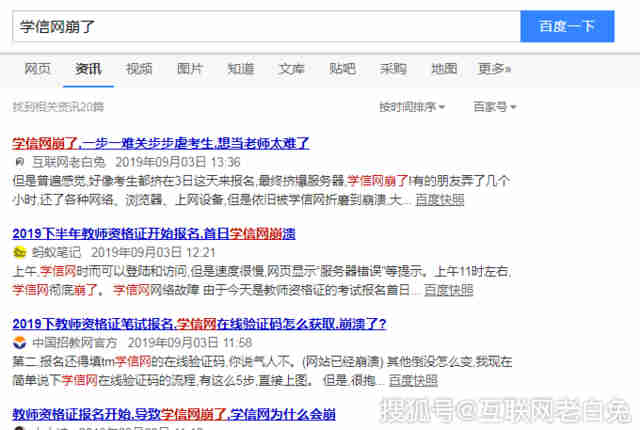Select the 采购 tab
Viewport: 640px width, 430px height.
click(x=393, y=69)
